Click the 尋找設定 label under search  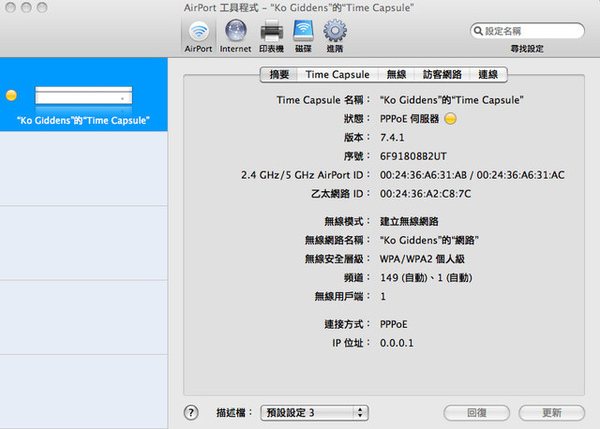tap(527, 49)
